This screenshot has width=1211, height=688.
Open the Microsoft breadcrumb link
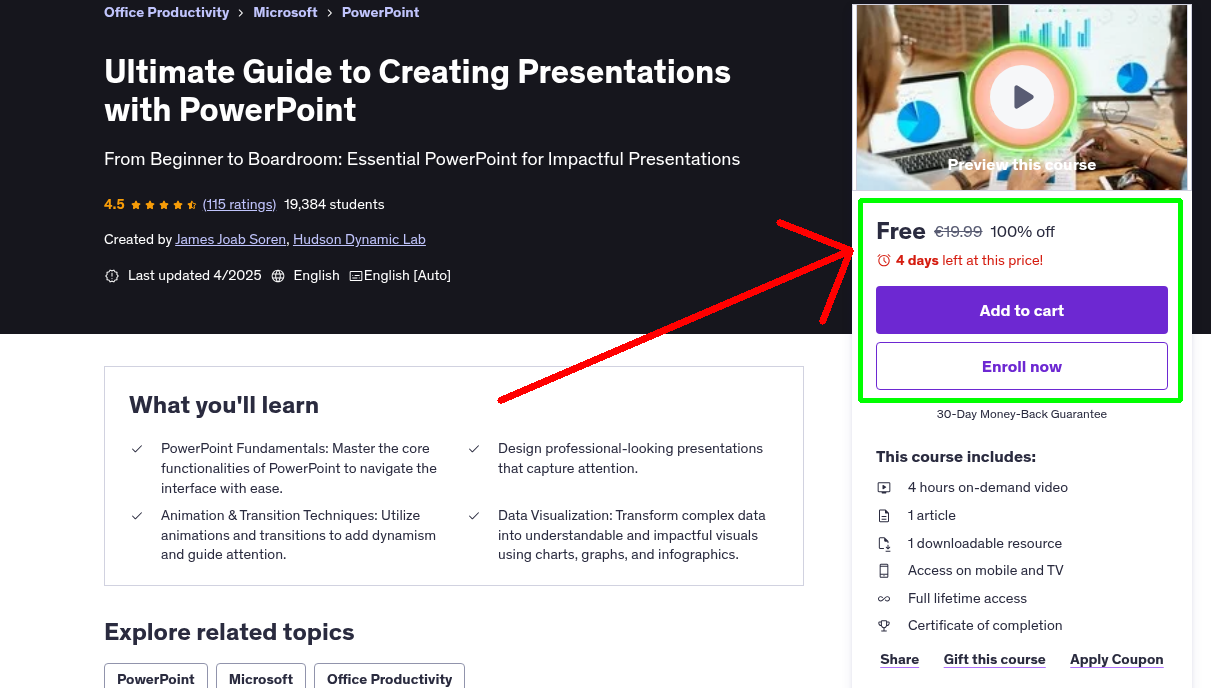point(285,12)
